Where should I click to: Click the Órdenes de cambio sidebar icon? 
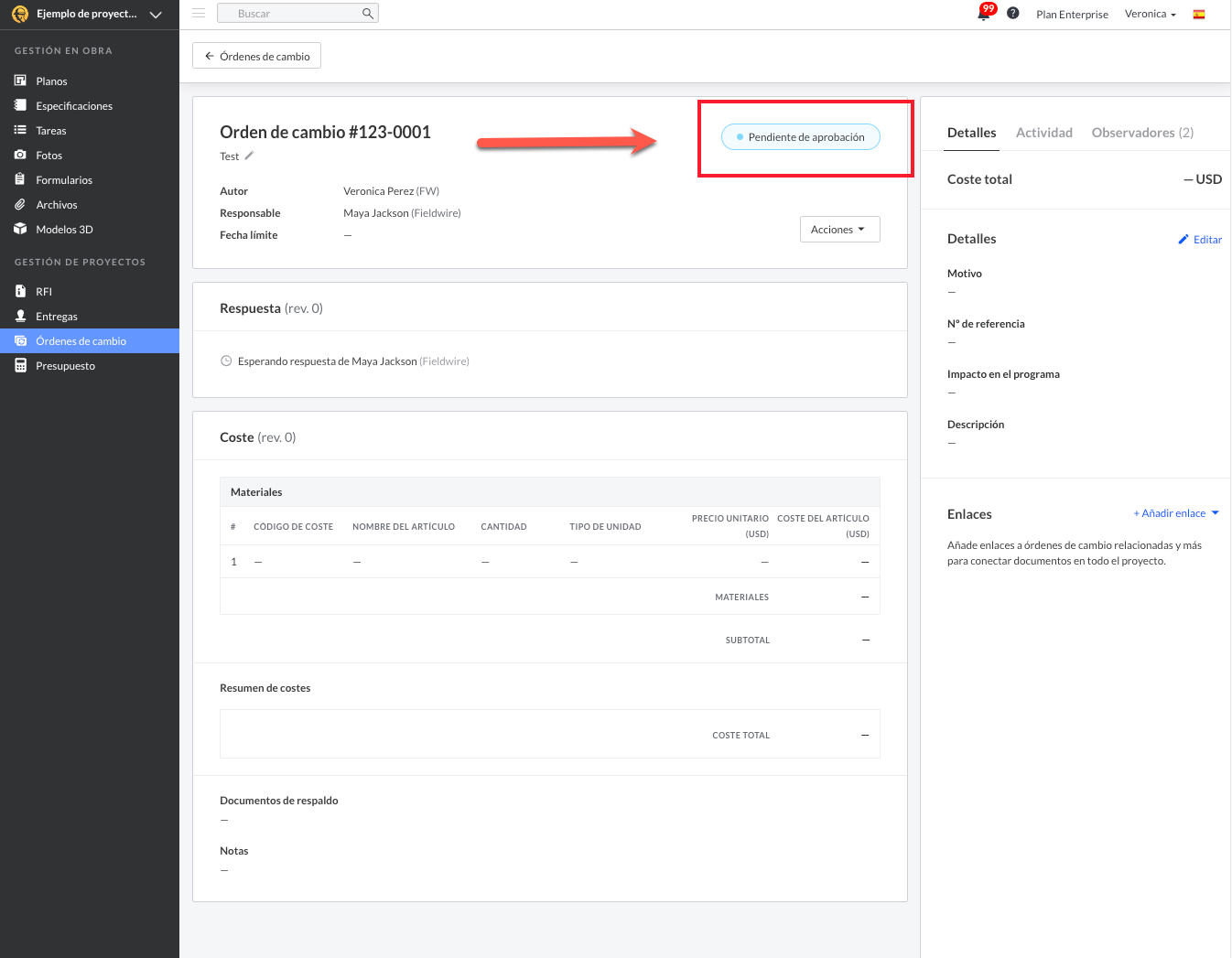click(x=20, y=340)
